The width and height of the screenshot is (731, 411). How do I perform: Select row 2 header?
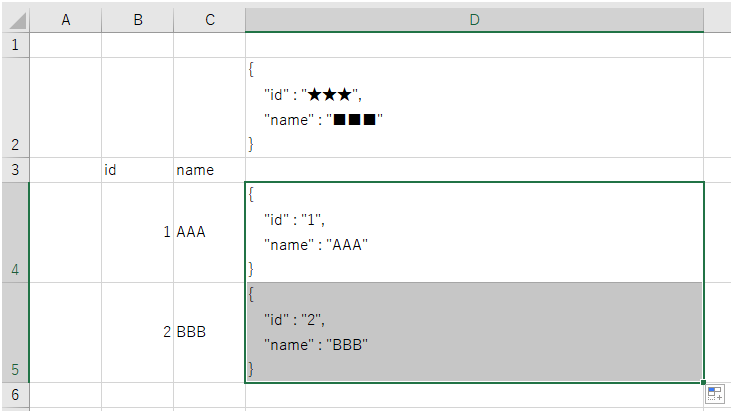(x=15, y=108)
